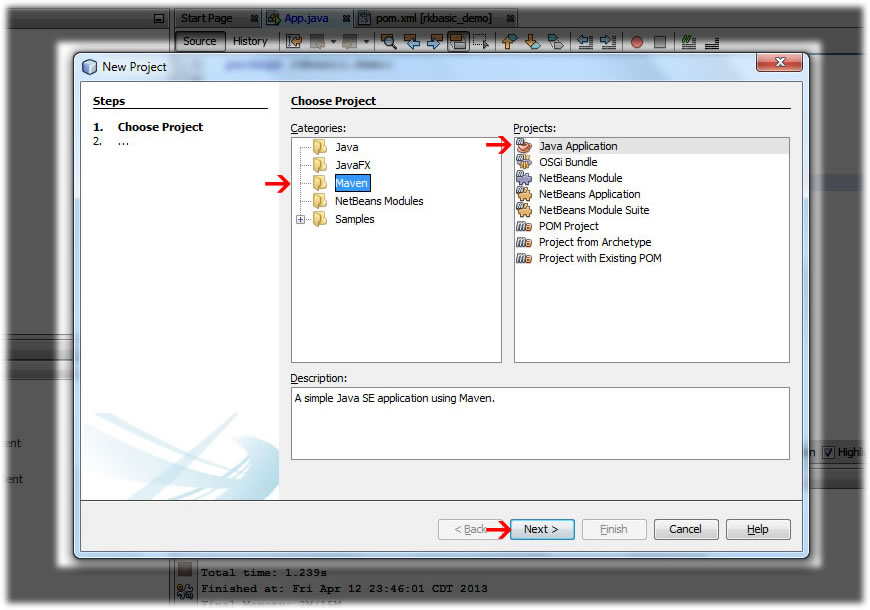Screen dimensions: 870x610
Task: Click the Java category folder icon
Action: pyautogui.click(x=320, y=147)
